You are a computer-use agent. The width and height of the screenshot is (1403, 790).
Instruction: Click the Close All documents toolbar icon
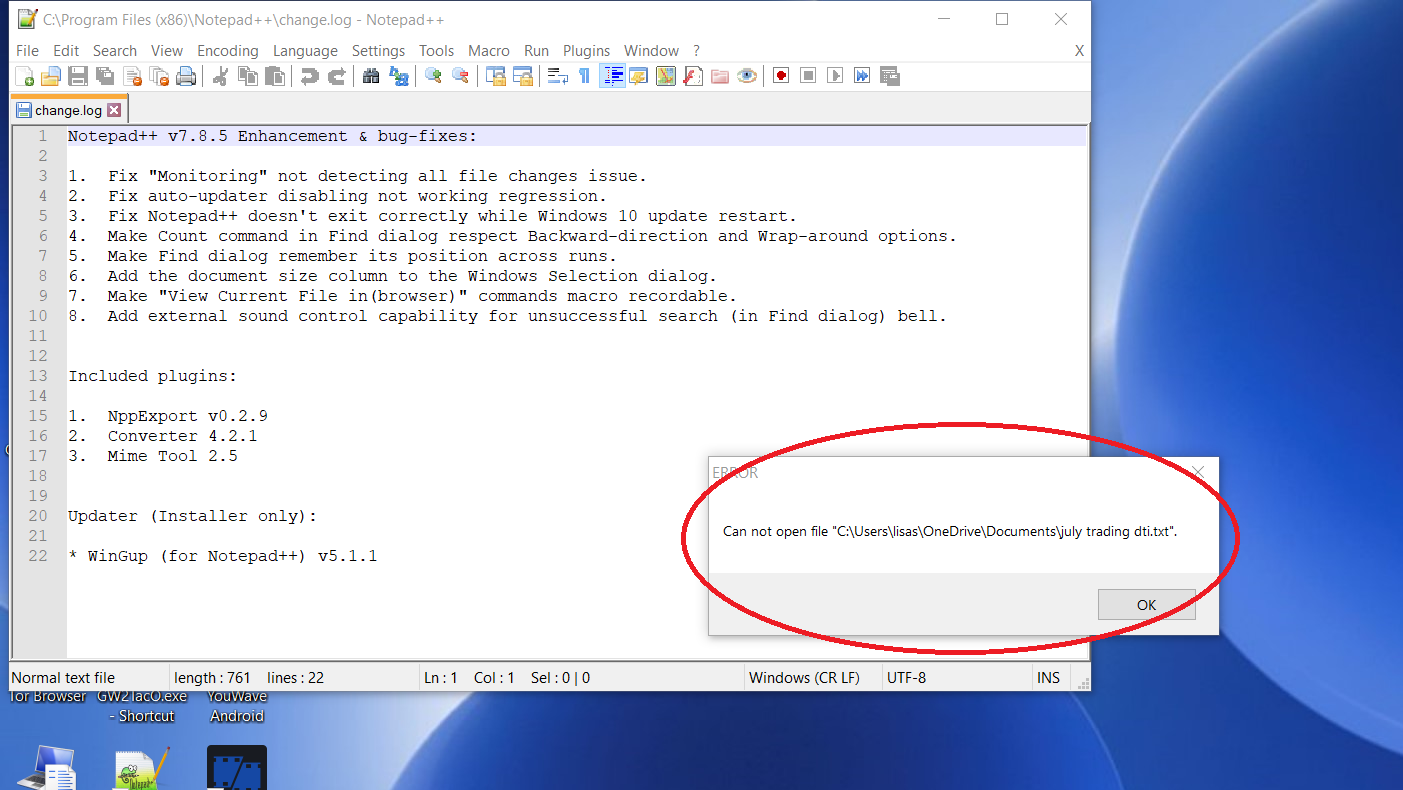pos(159,76)
